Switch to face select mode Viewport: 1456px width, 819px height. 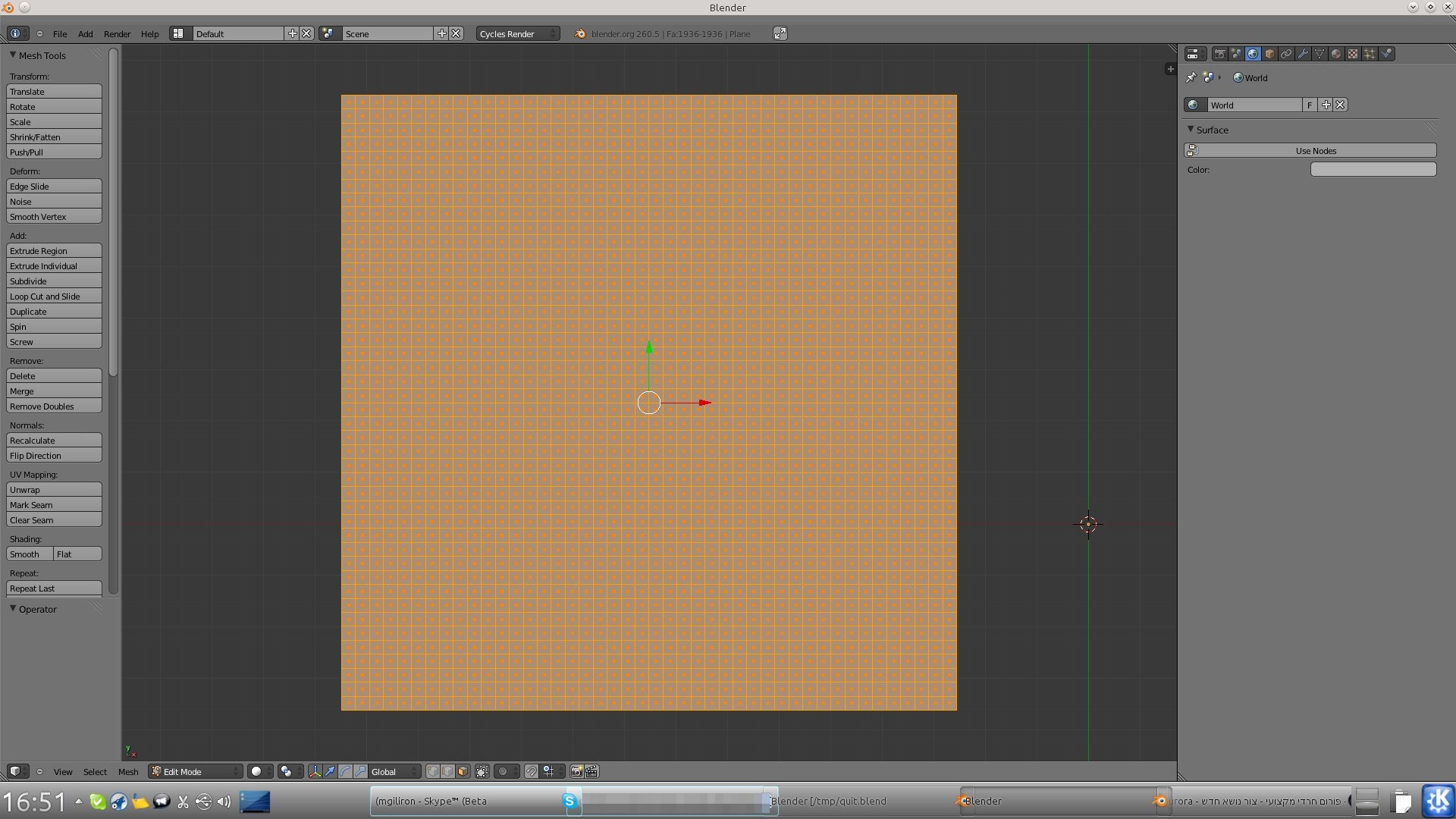(x=463, y=771)
